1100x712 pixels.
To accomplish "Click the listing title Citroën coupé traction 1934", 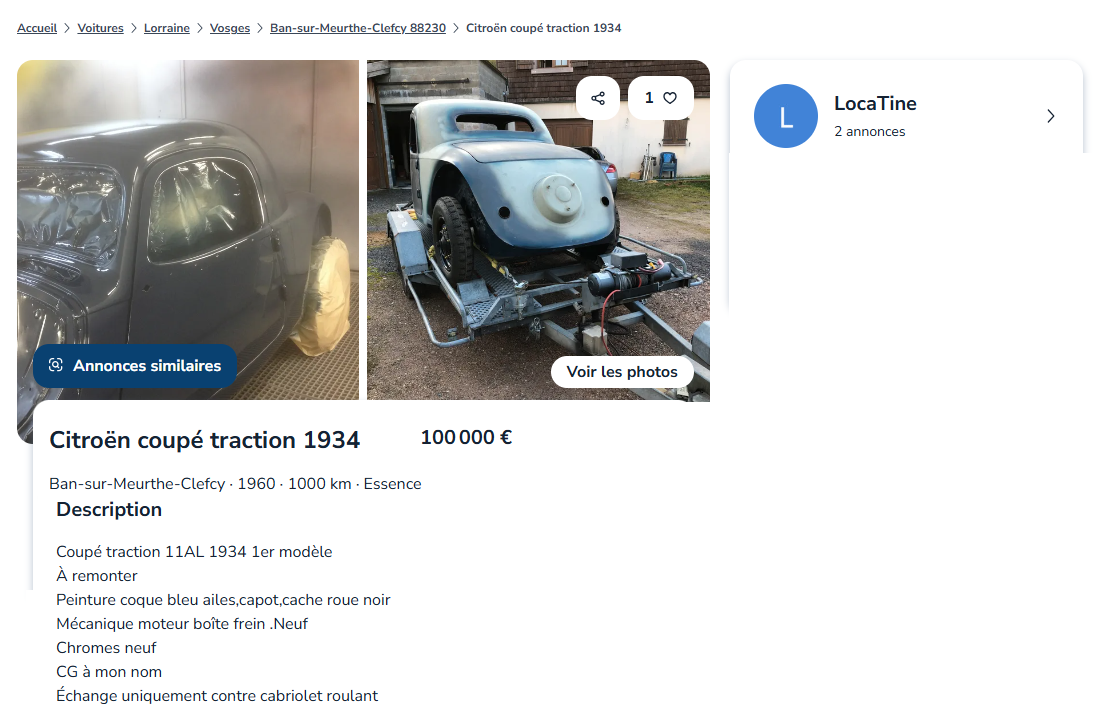I will point(204,440).
